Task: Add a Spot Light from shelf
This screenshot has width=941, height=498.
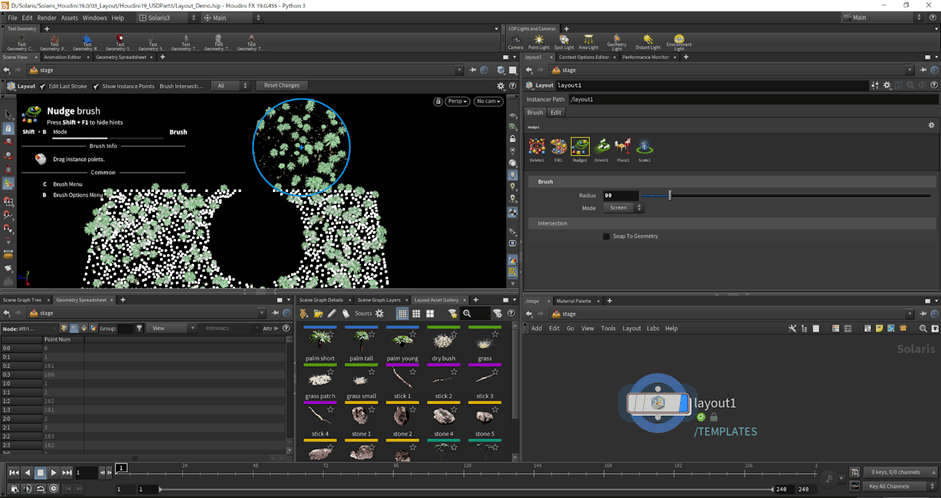Action: coord(564,42)
